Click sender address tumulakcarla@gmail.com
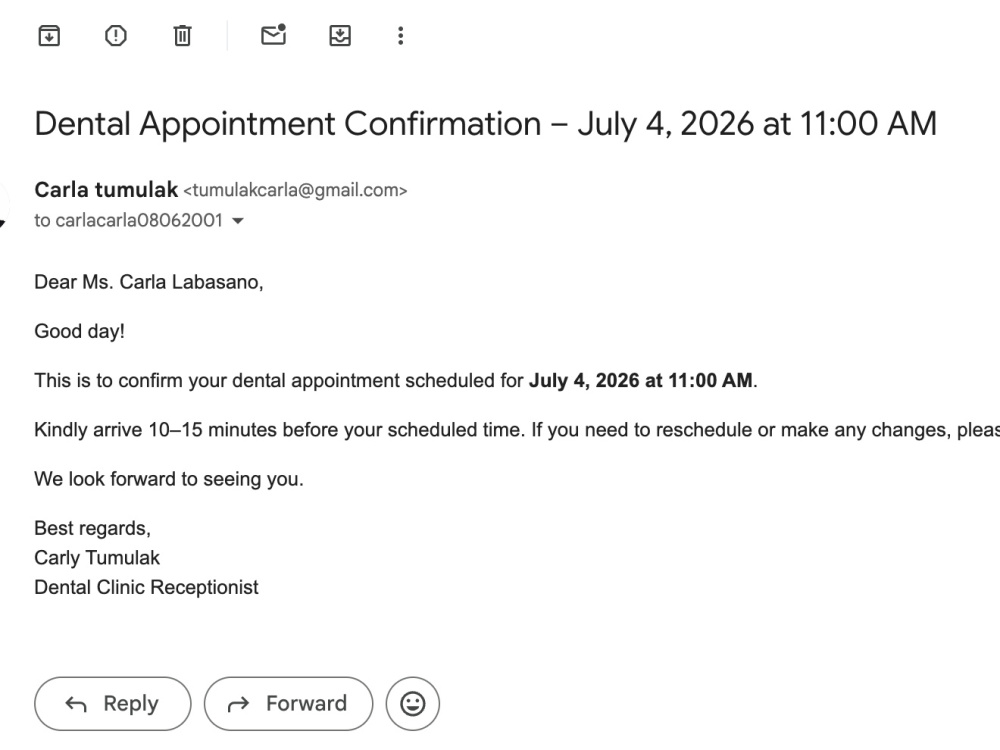Screen dimensions: 1000x750 [x=295, y=190]
